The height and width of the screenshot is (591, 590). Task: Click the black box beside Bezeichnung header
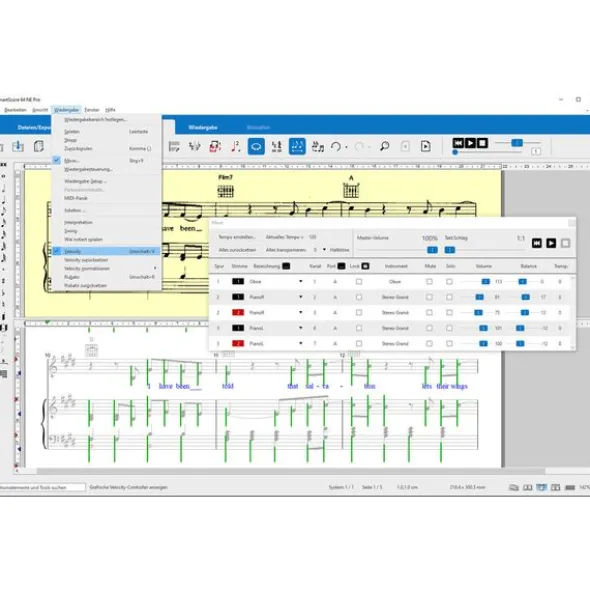click(286, 266)
